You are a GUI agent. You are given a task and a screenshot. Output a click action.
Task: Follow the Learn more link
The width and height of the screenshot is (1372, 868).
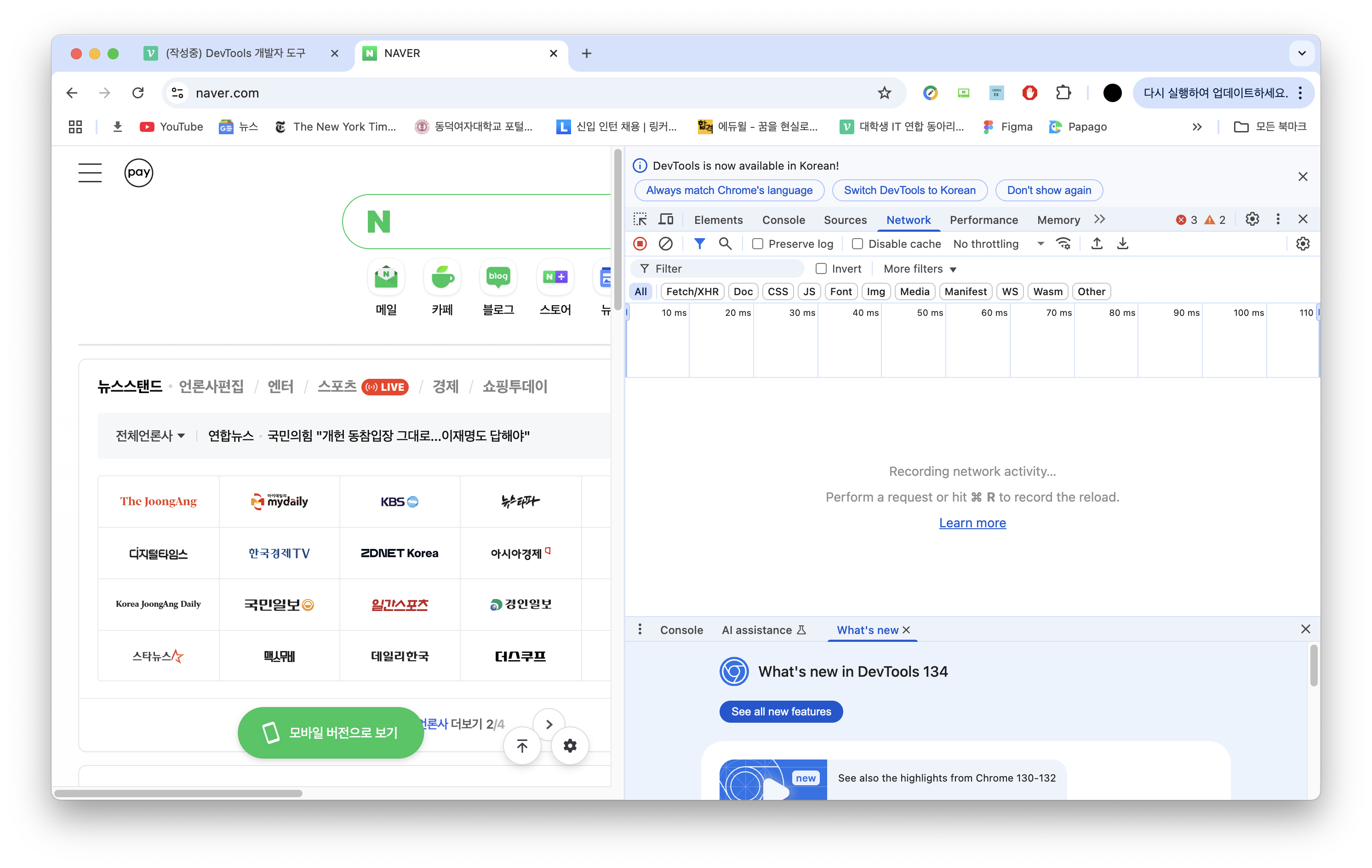(972, 523)
